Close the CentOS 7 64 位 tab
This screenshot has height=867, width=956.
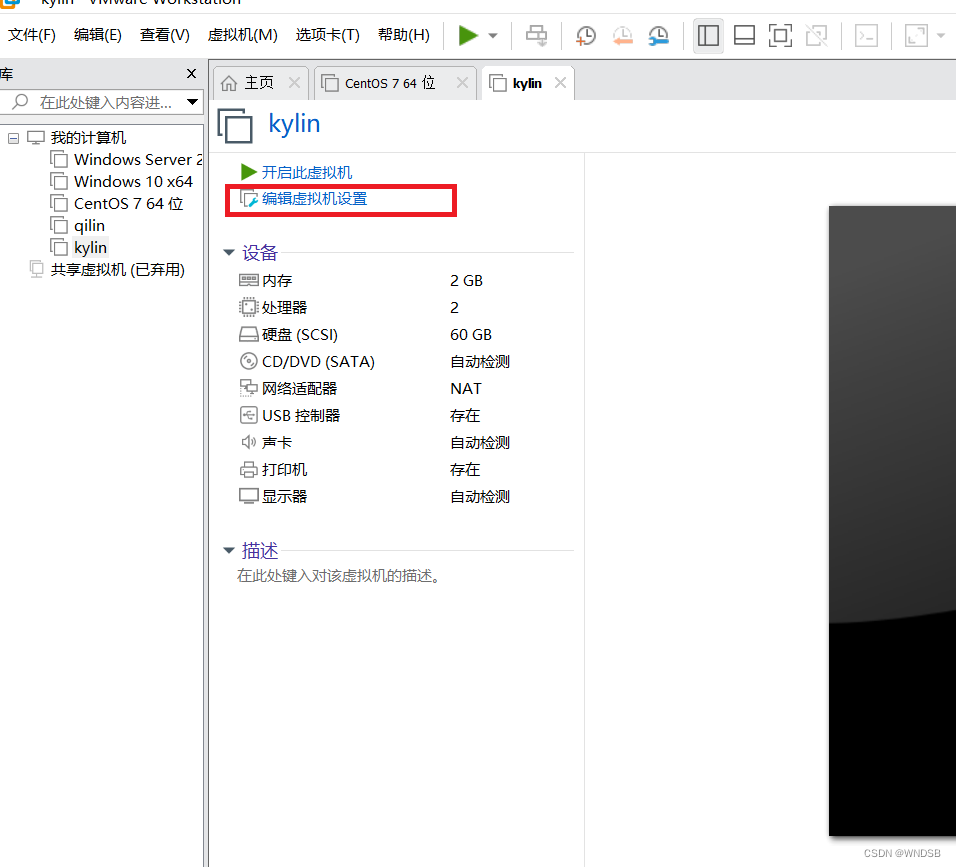click(463, 83)
